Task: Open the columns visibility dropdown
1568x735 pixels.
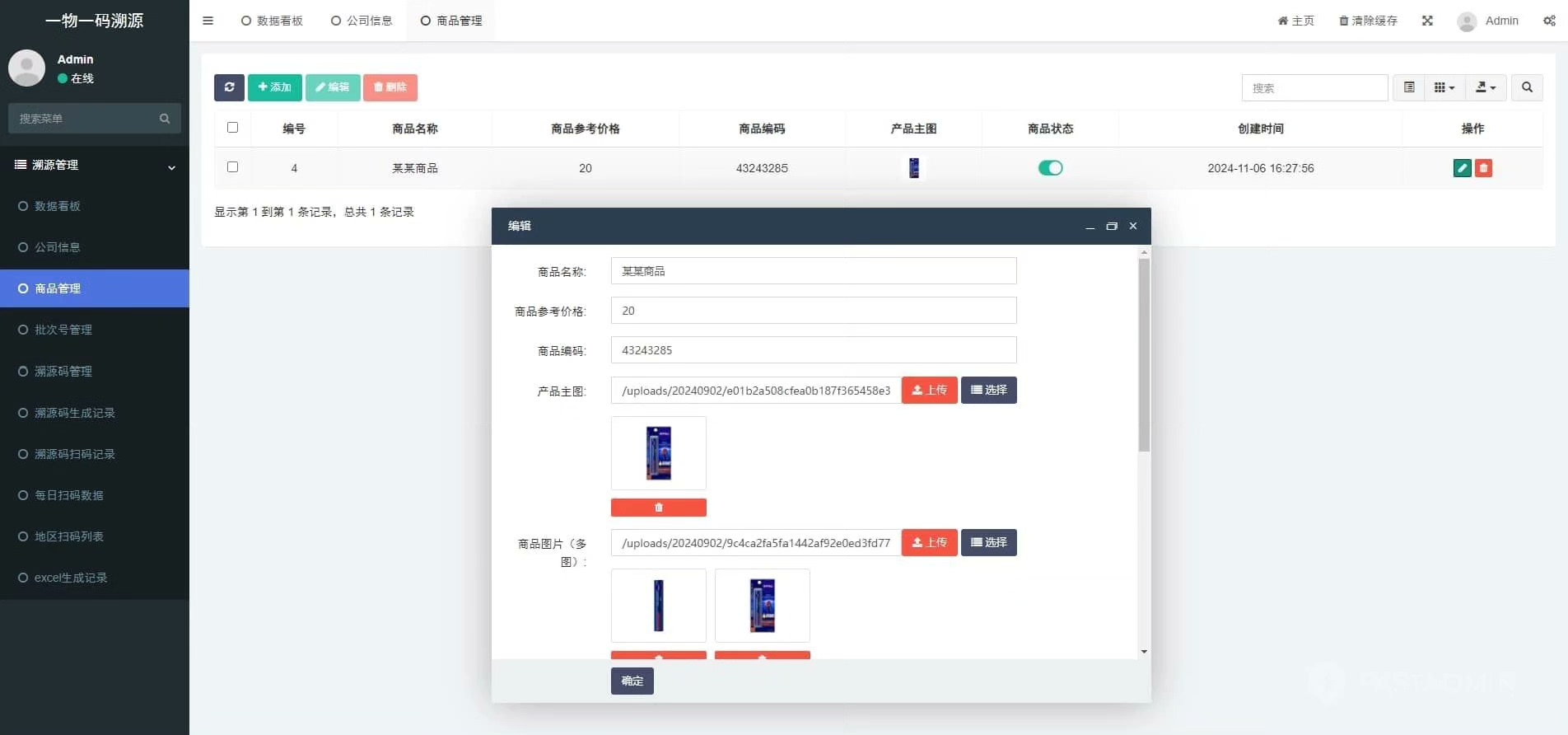Action: pyautogui.click(x=1444, y=87)
